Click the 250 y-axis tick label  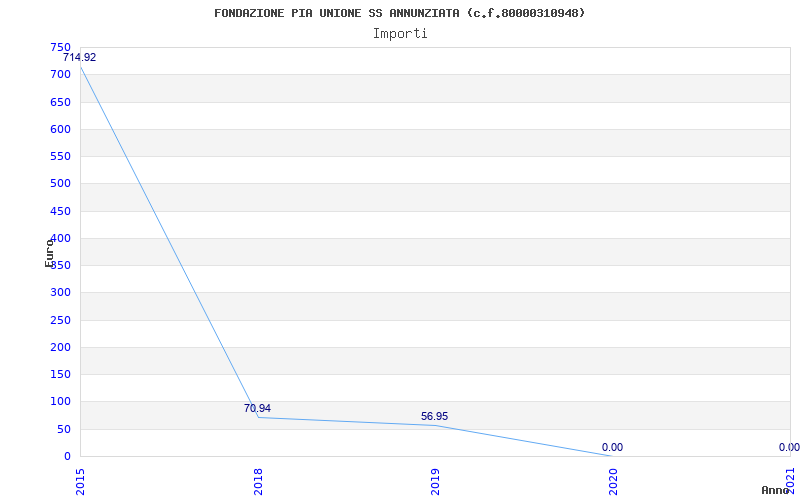point(60,320)
